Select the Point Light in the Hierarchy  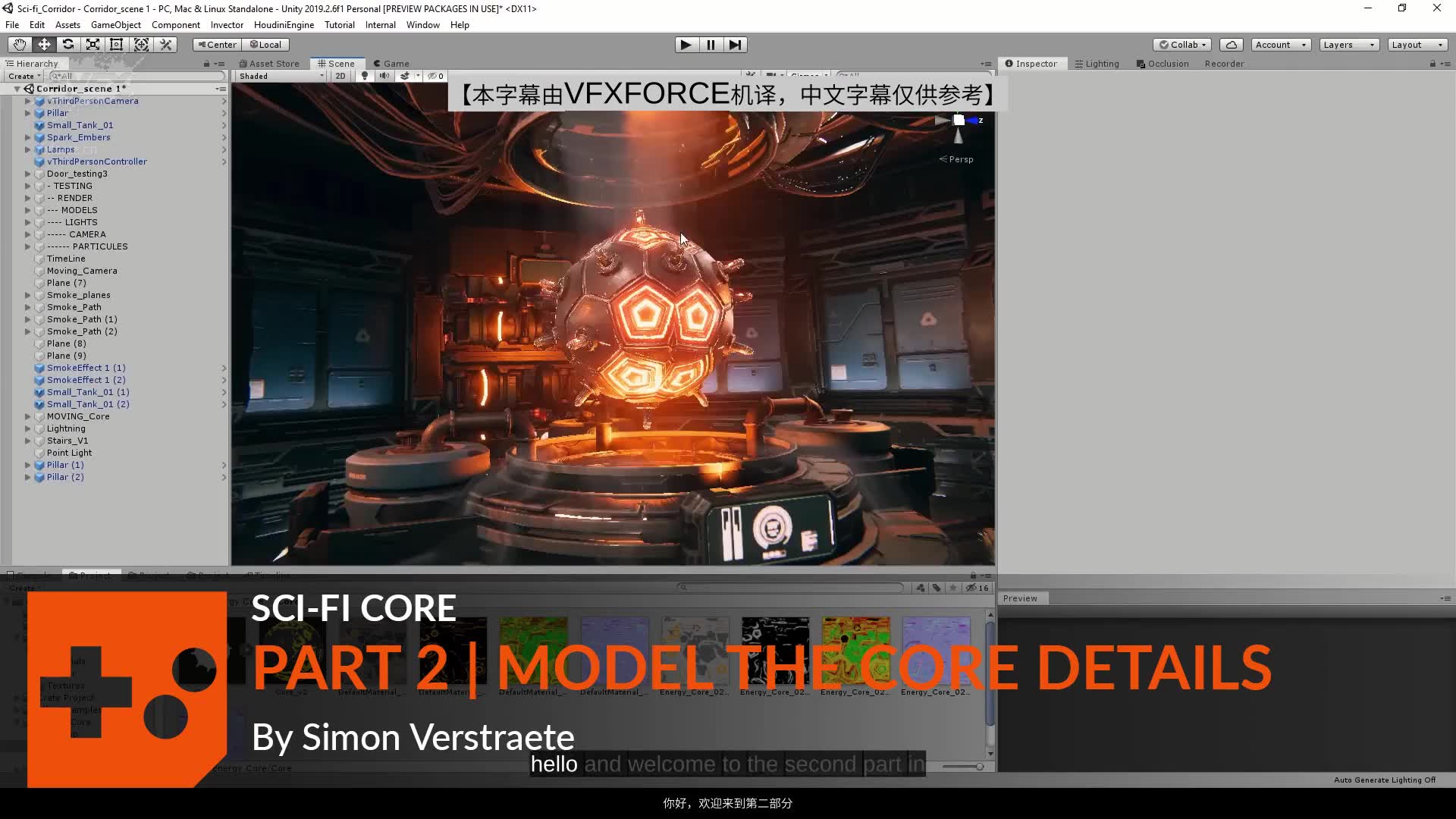pyautogui.click(x=68, y=453)
